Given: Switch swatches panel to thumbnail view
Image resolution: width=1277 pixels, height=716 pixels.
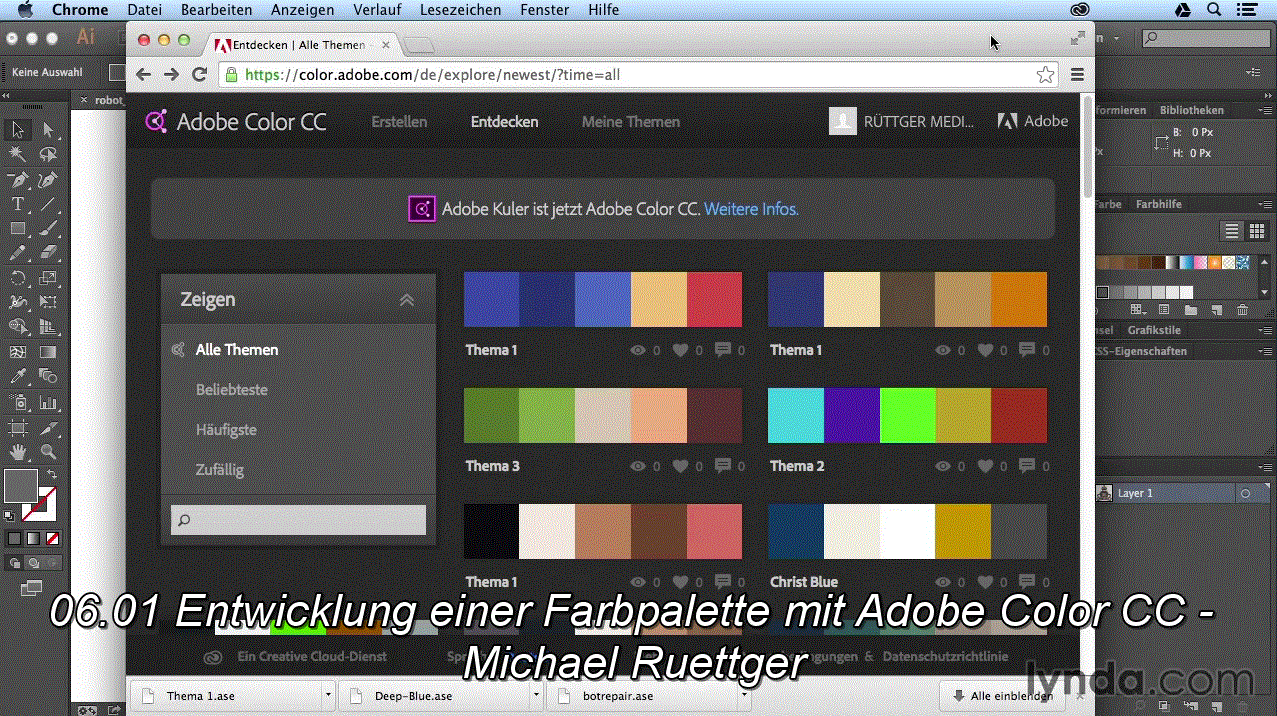Looking at the screenshot, I should tap(1256, 231).
